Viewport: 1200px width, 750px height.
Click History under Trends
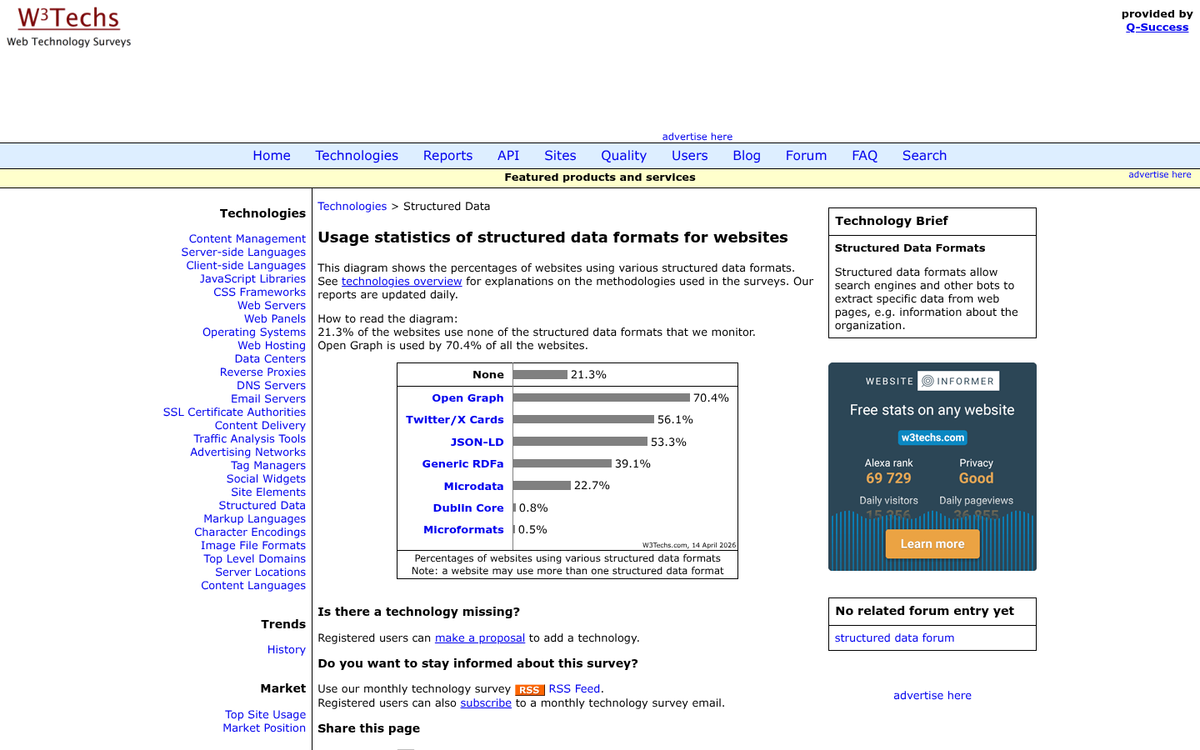click(286, 649)
